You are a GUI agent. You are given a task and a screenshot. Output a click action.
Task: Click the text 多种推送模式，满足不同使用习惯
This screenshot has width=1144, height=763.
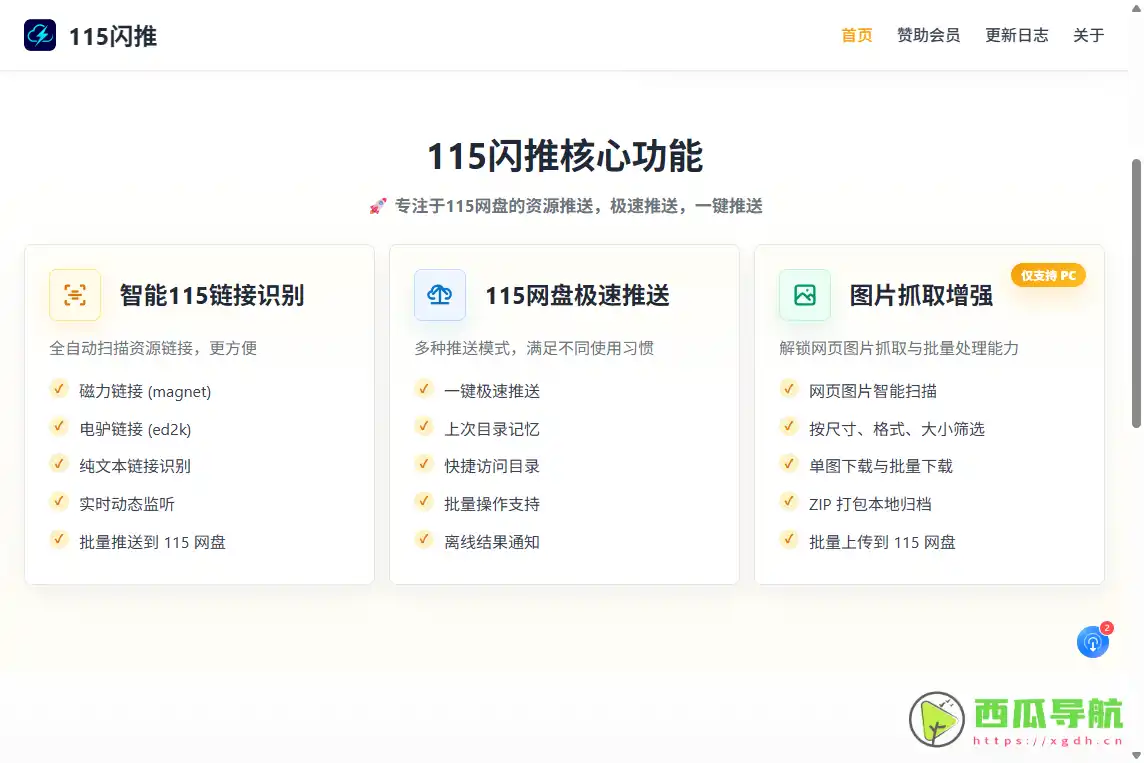[534, 348]
